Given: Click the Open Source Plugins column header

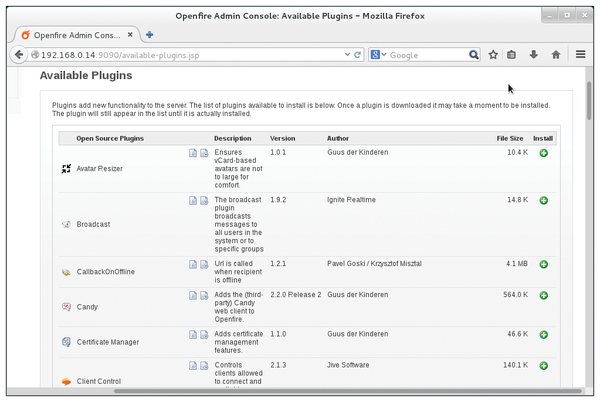Looking at the screenshot, I should [110, 138].
